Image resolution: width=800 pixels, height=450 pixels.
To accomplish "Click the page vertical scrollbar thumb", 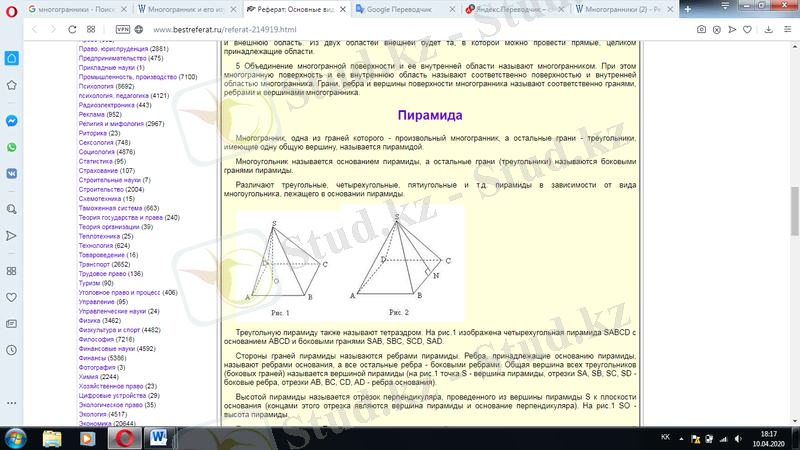I will pos(794,211).
